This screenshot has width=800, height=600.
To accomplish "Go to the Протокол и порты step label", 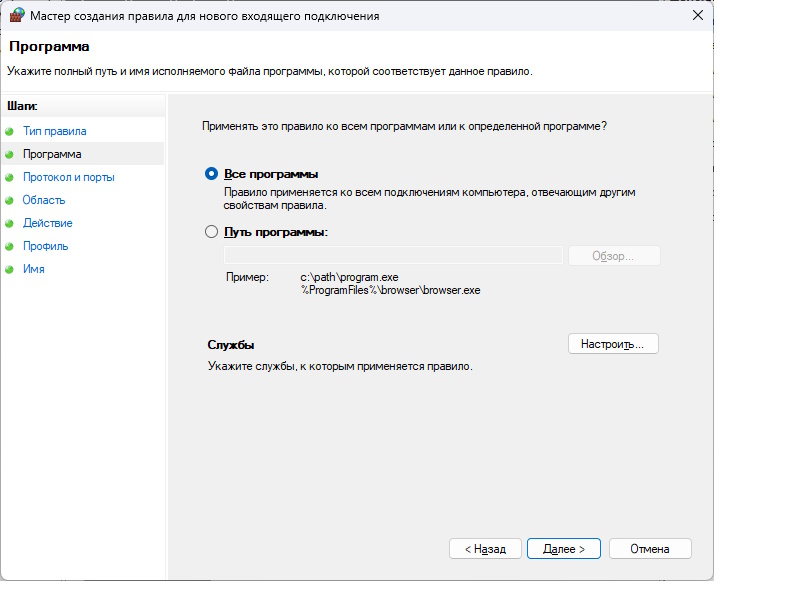I will click(68, 177).
